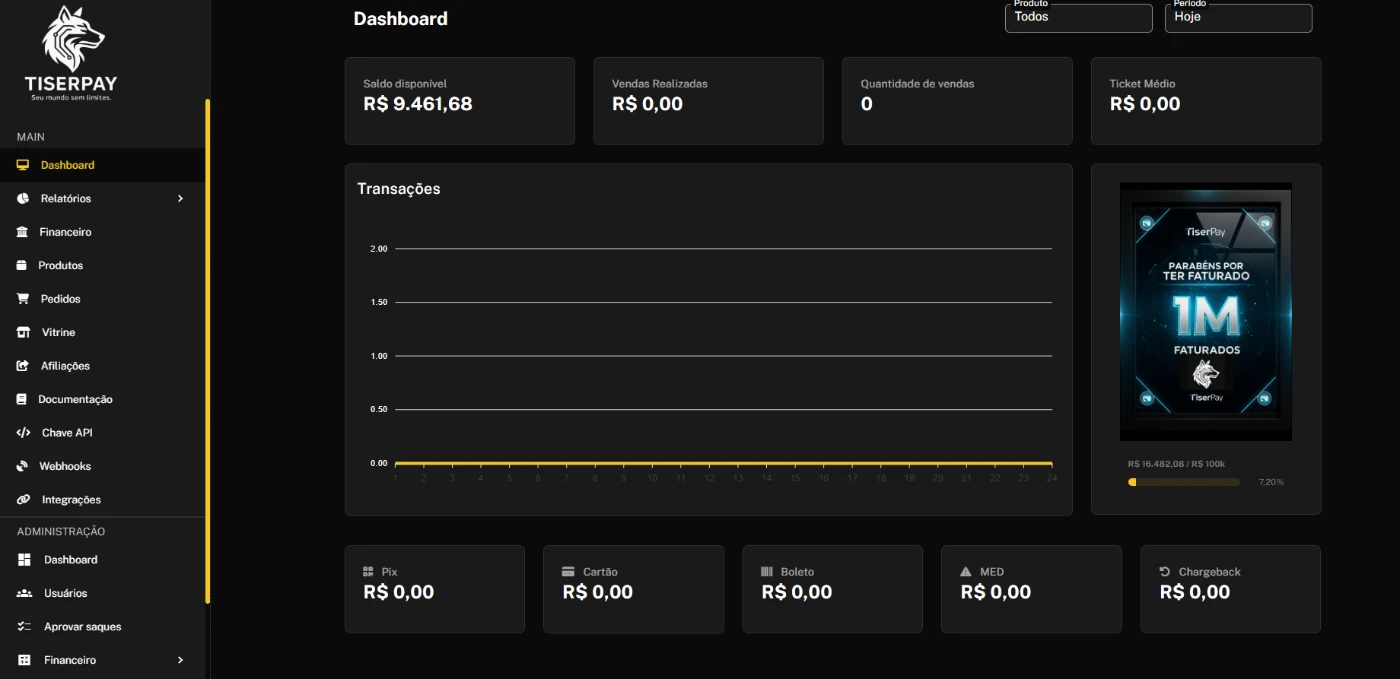Click the Webhooks icon in sidebar
Viewport: 1400px width, 679px height.
coord(23,466)
